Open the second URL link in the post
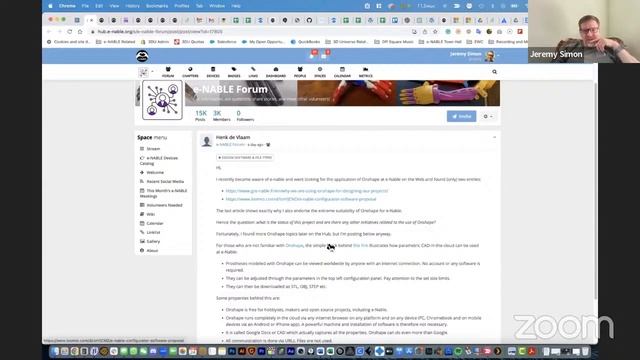This screenshot has height=360, width=640. [301, 199]
